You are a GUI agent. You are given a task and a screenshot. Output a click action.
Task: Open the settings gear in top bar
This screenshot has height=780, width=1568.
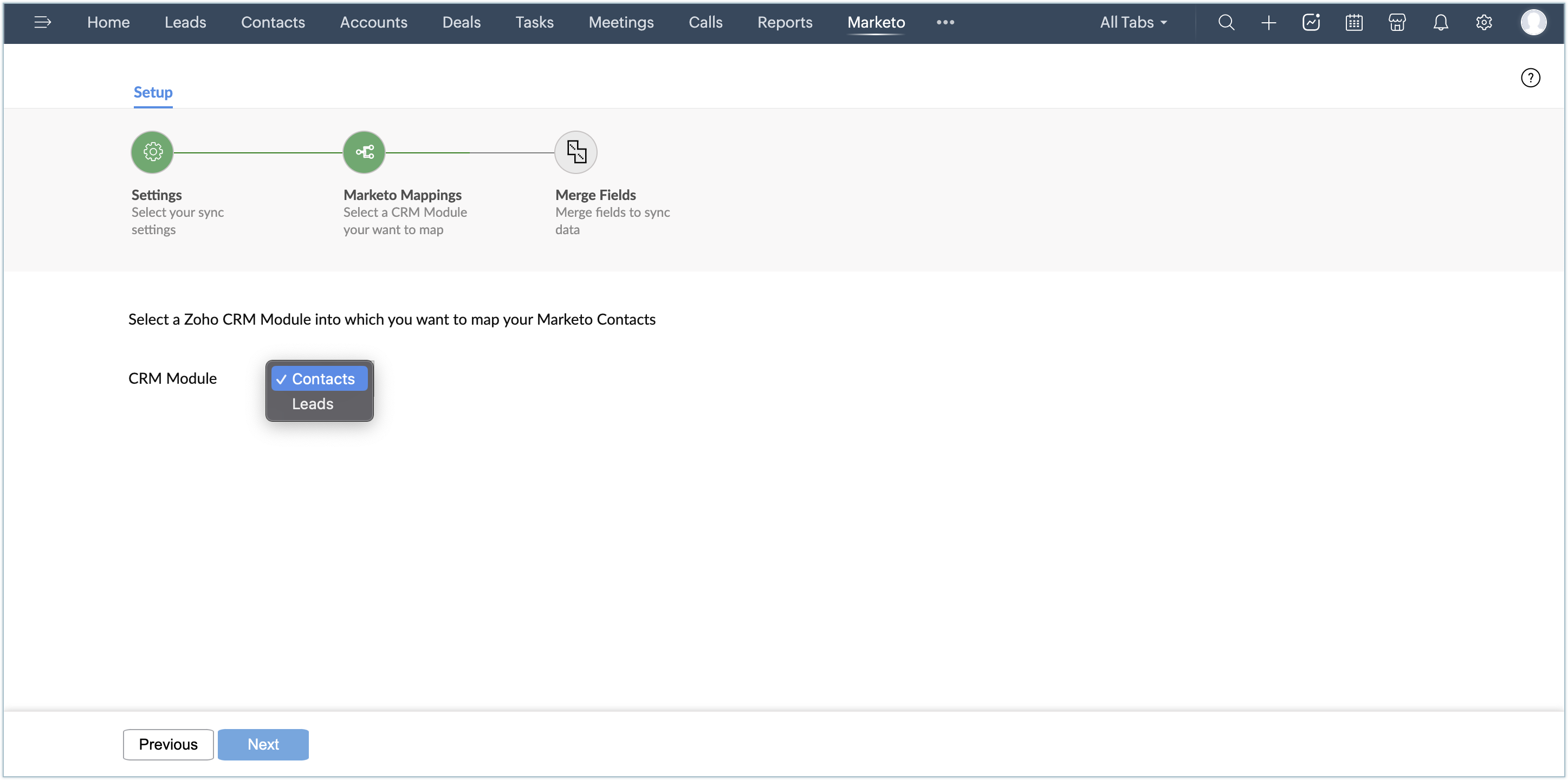[1483, 23]
